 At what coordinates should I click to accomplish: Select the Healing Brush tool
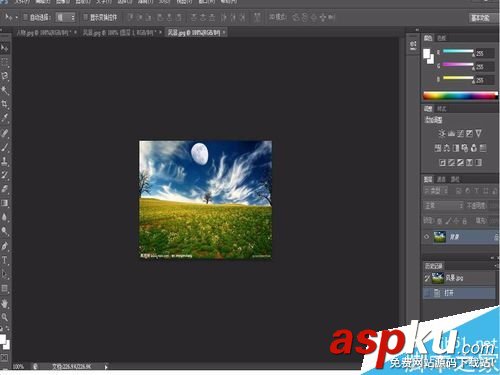4,133
